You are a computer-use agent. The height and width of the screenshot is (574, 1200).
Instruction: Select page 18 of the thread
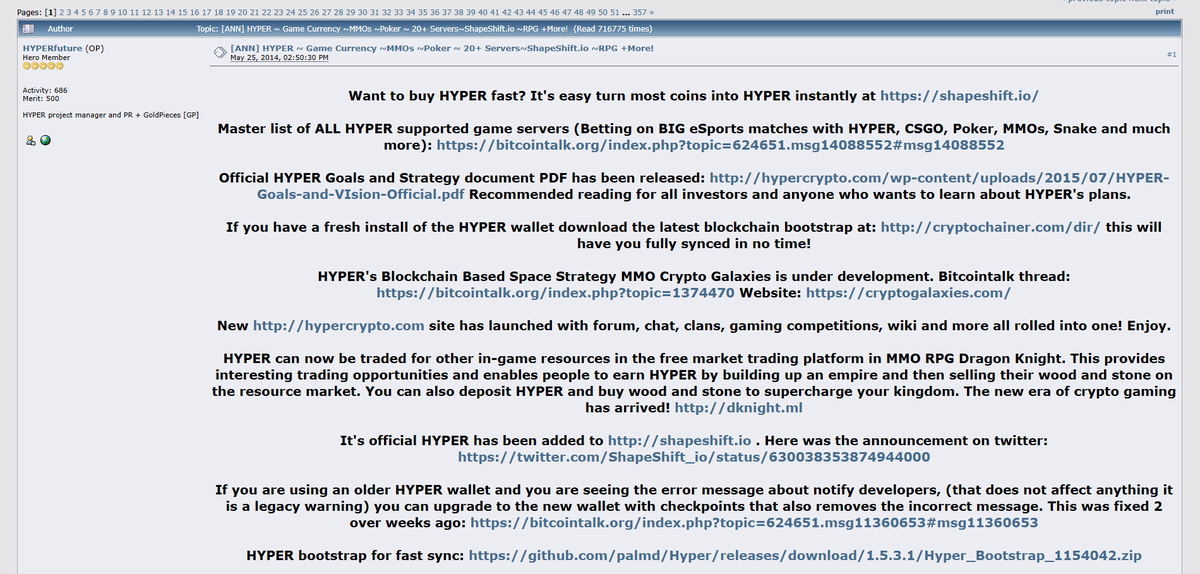point(219,11)
